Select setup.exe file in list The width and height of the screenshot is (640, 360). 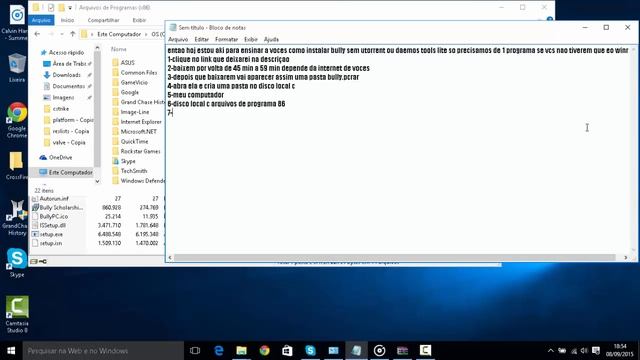coord(51,234)
